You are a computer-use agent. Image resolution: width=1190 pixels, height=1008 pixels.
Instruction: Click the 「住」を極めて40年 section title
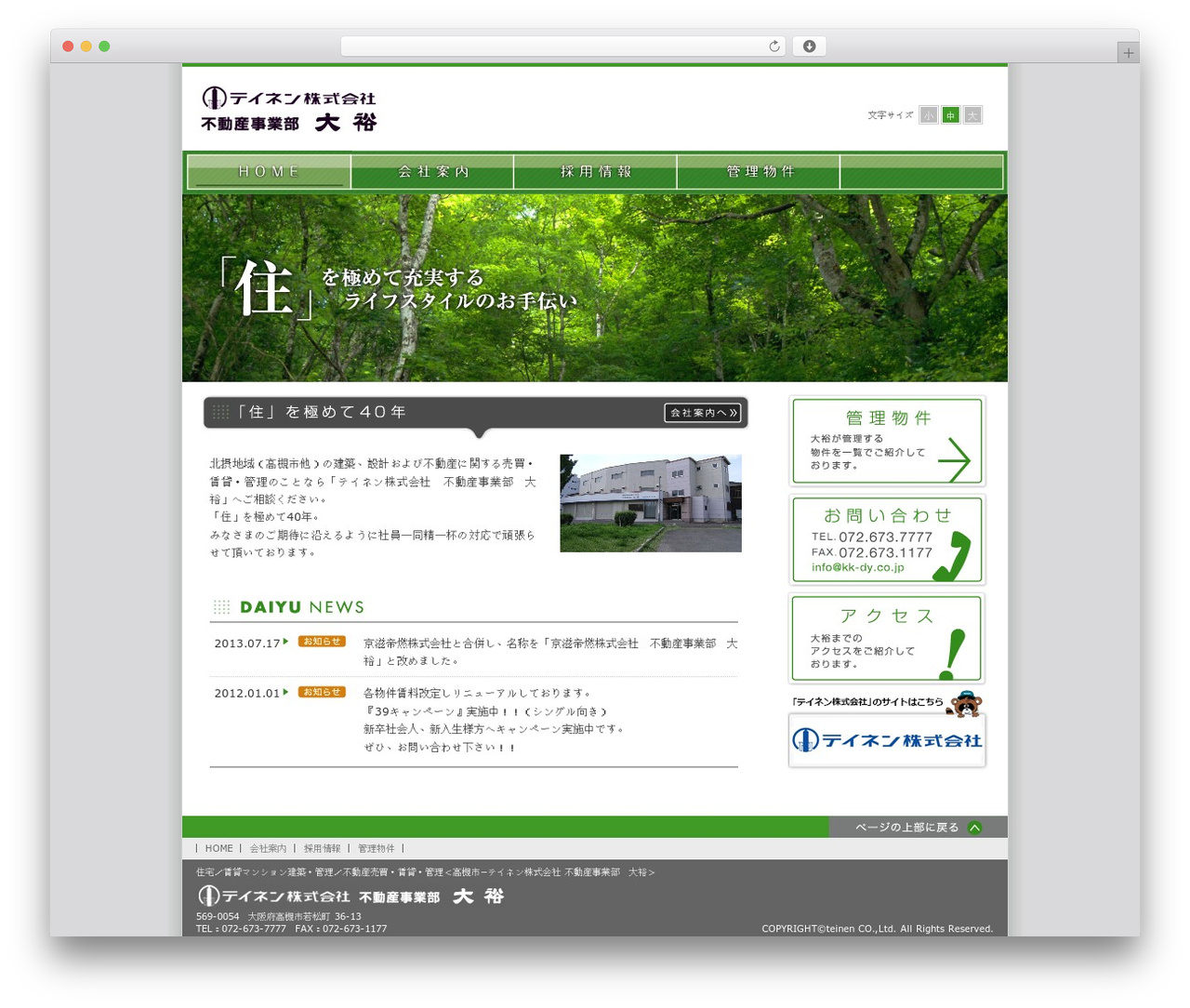322,412
